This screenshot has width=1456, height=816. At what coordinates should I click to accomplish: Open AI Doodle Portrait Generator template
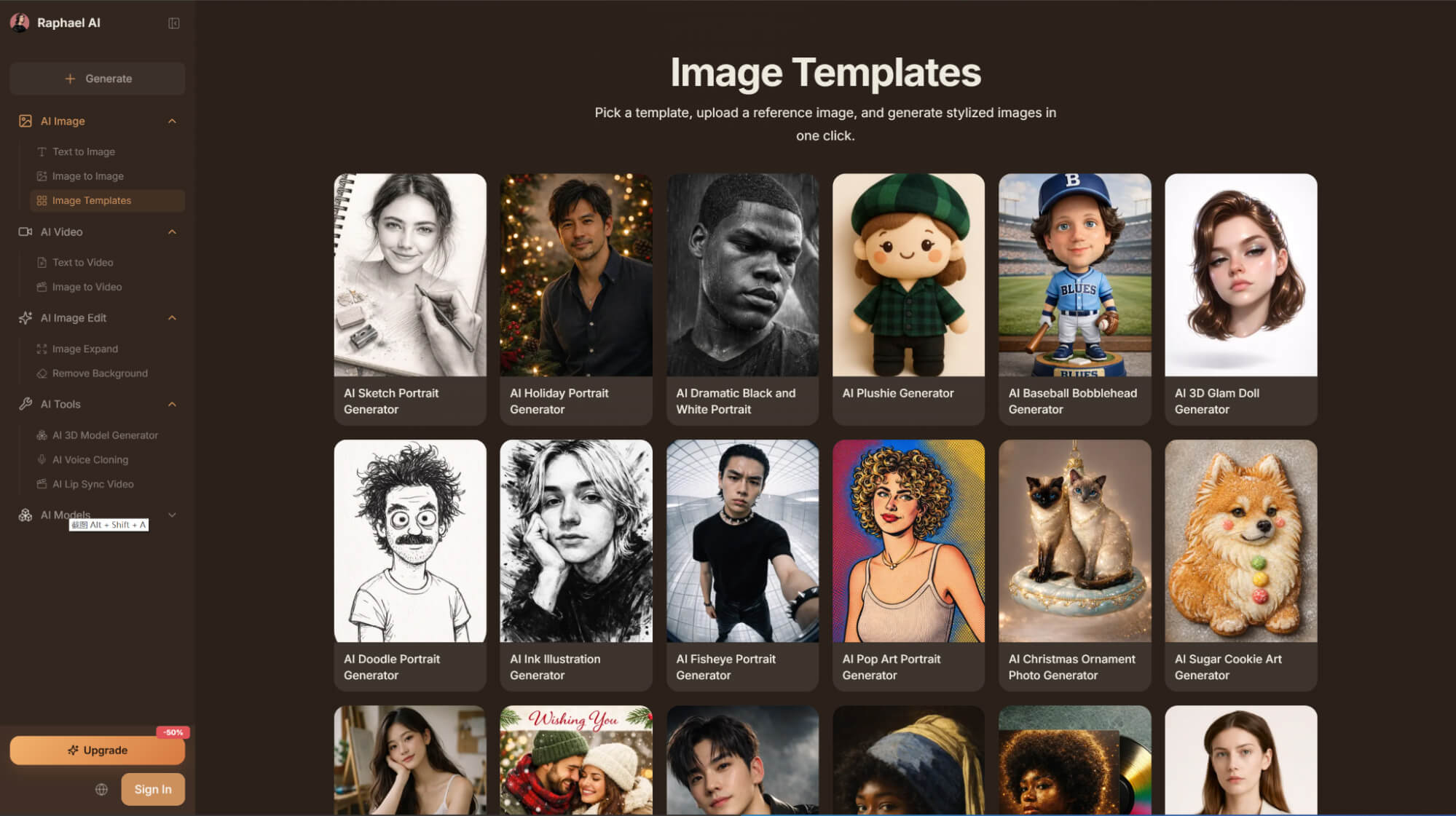[410, 565]
